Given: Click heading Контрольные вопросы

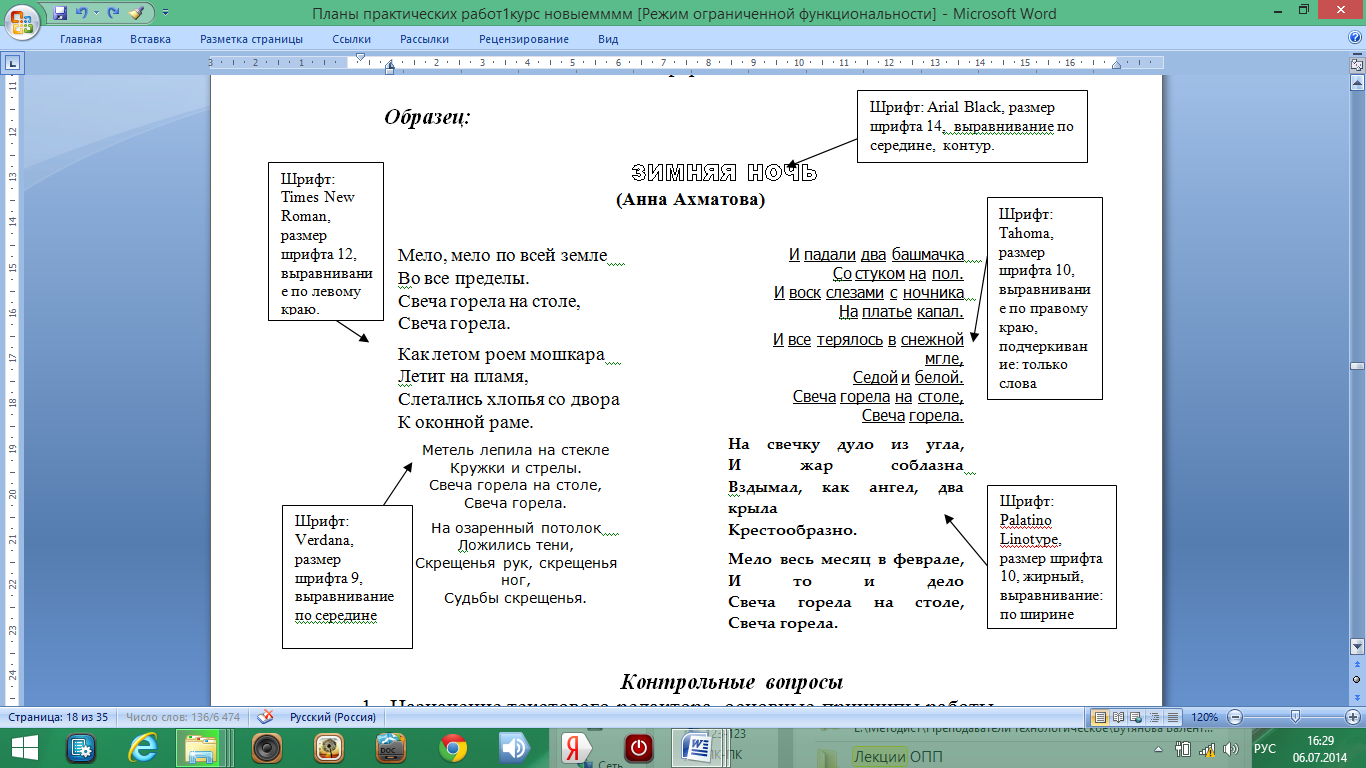Looking at the screenshot, I should click(x=732, y=682).
